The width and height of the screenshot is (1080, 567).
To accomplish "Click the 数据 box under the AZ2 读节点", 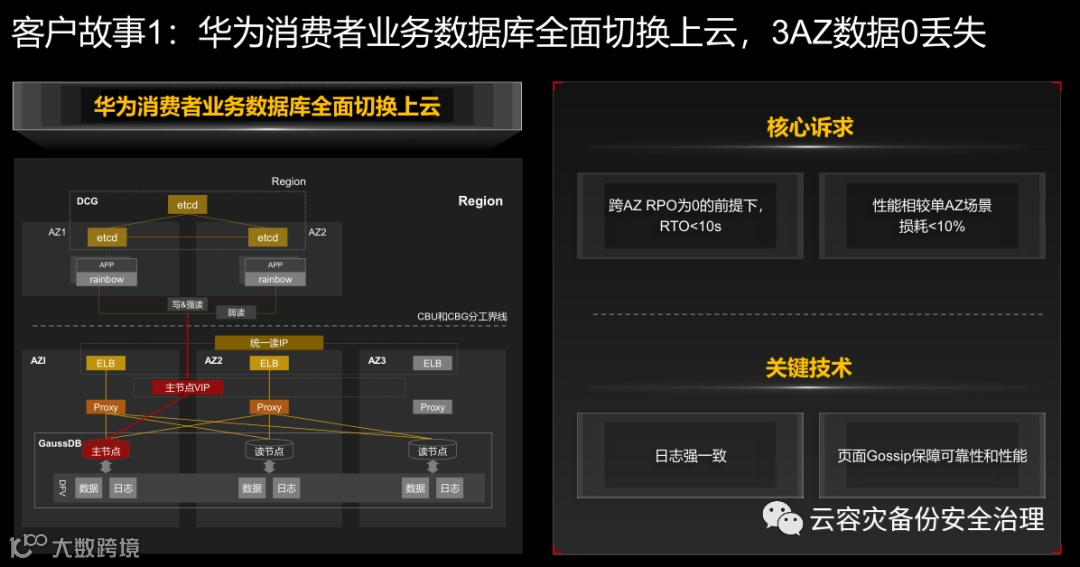I will point(252,488).
